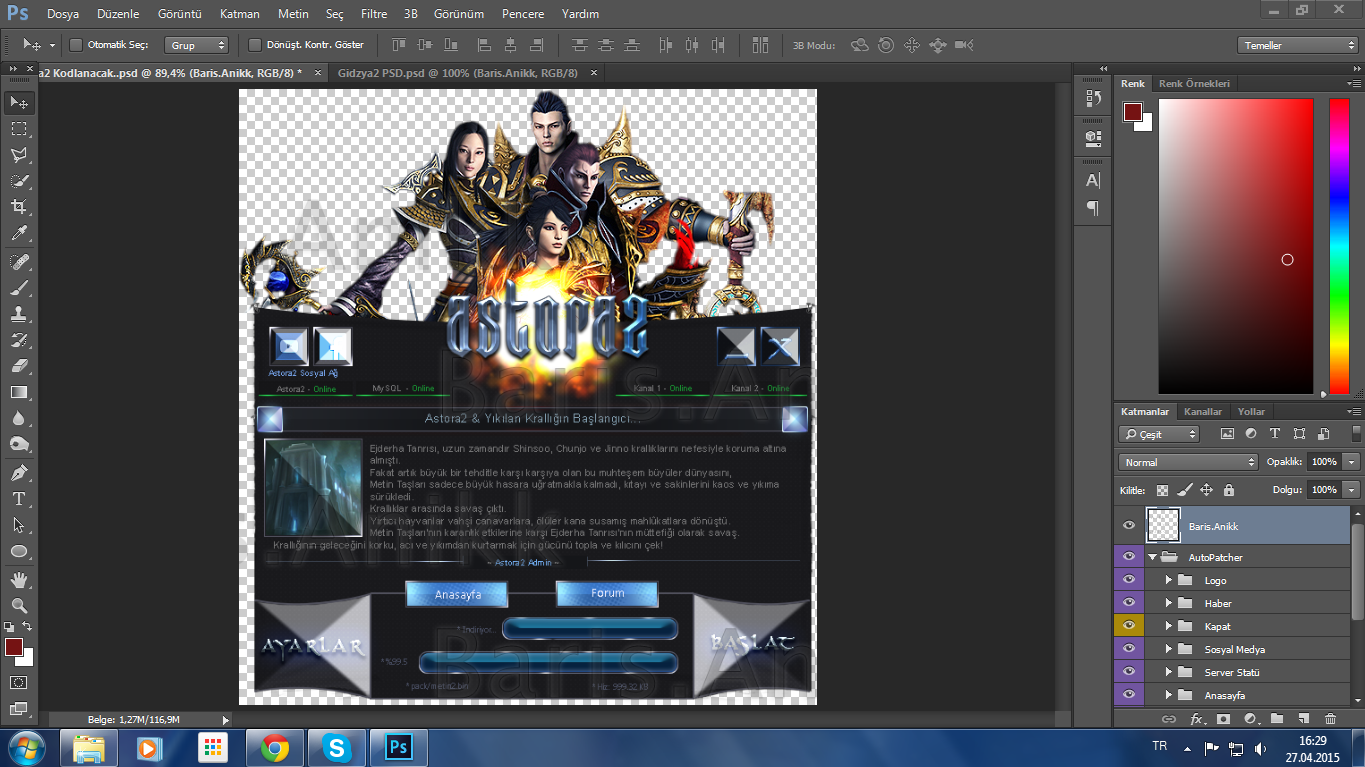Open the Çeşit layer filter dropdown
This screenshot has width=1365, height=767.
point(1159,434)
